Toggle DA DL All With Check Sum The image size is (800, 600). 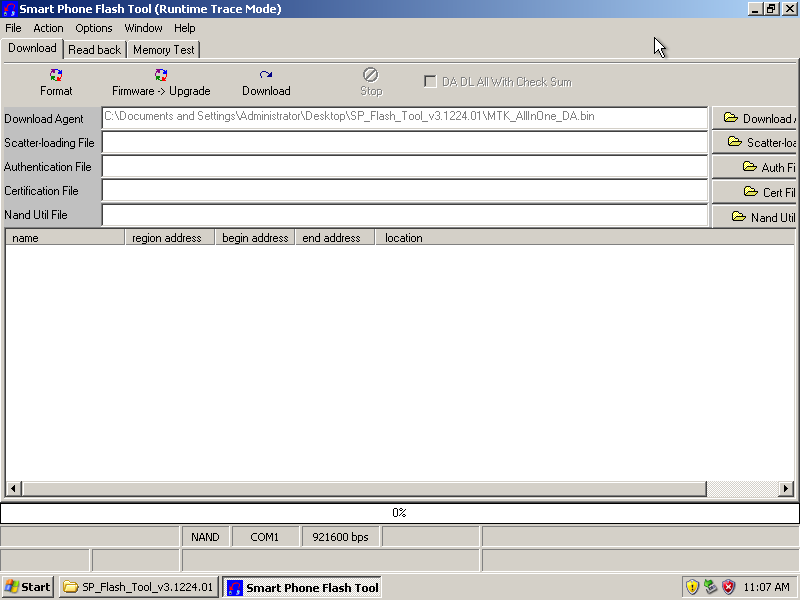pyautogui.click(x=430, y=82)
